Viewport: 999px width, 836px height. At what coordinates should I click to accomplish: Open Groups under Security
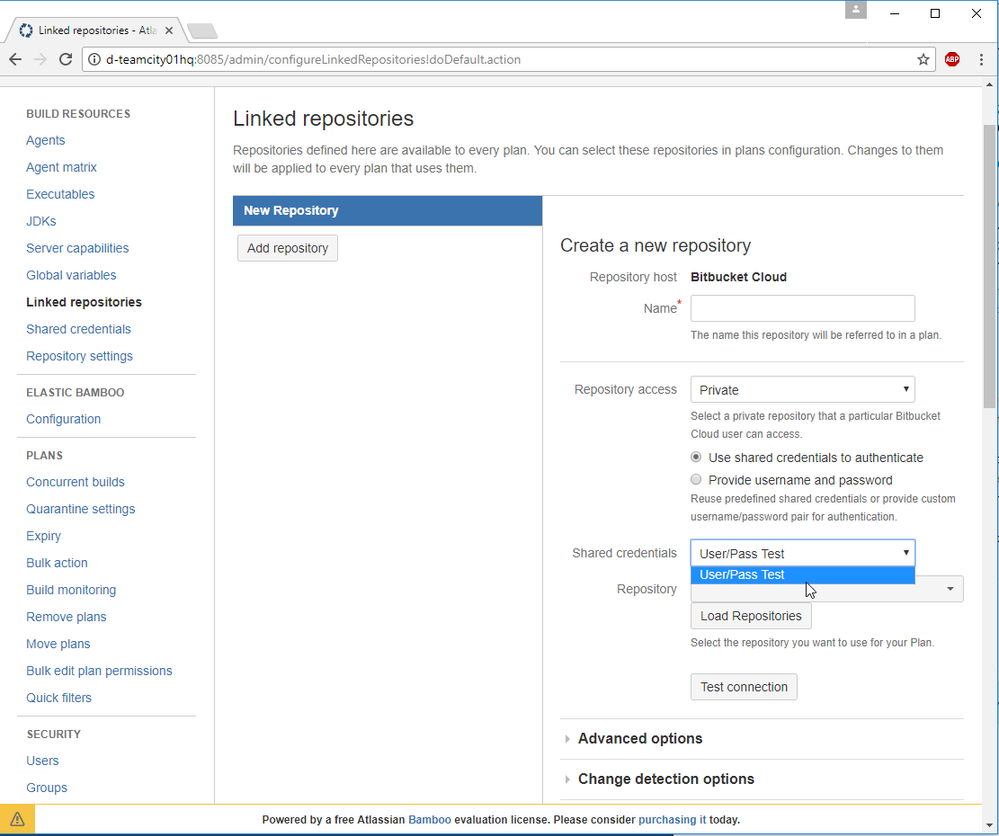tap(47, 788)
